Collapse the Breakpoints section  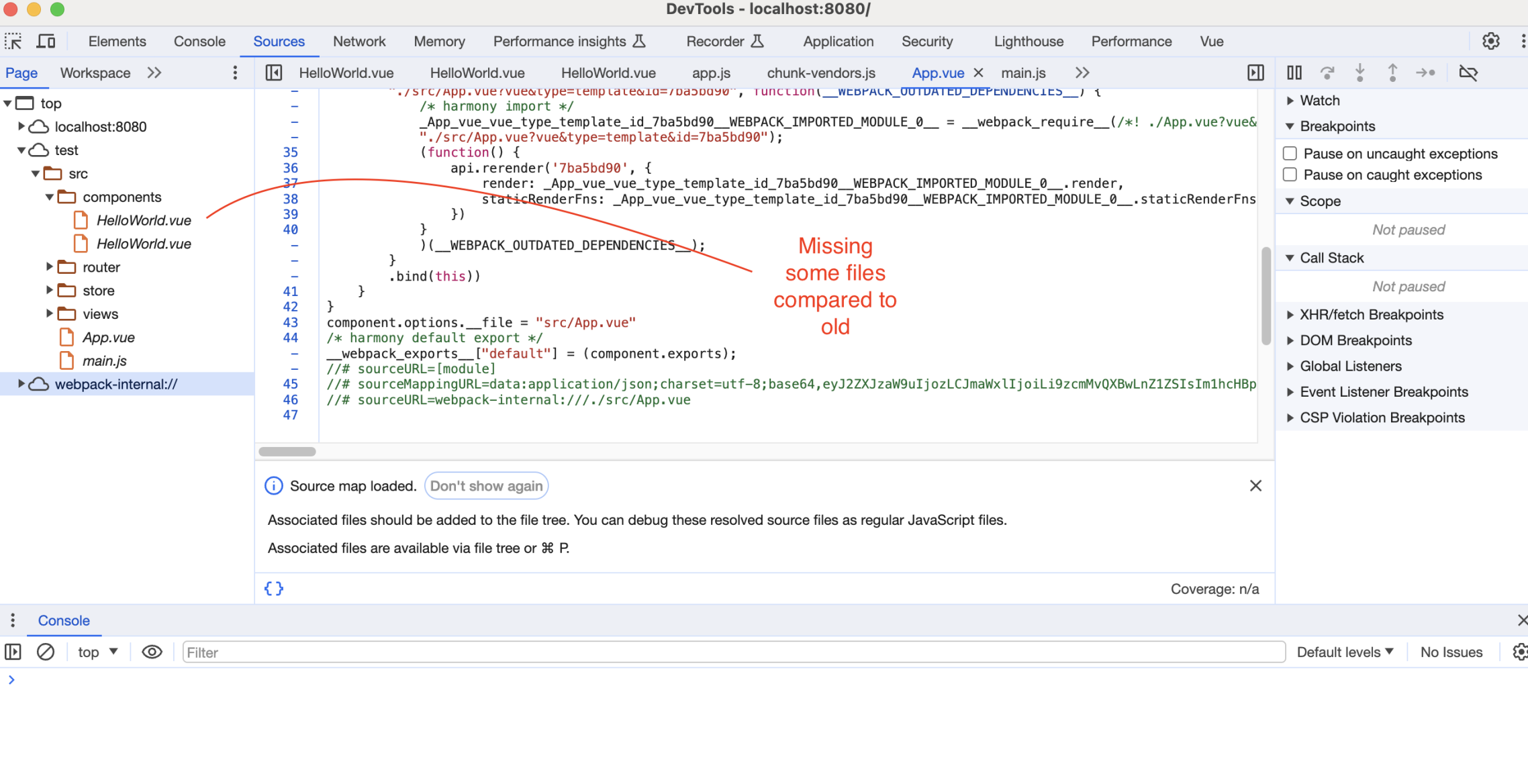pyautogui.click(x=1290, y=126)
